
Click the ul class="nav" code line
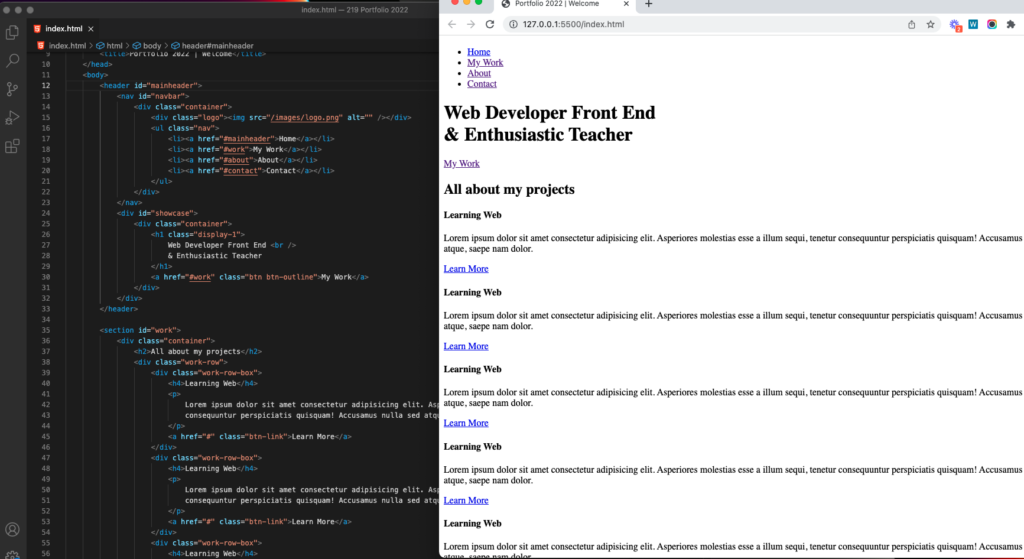[185, 128]
